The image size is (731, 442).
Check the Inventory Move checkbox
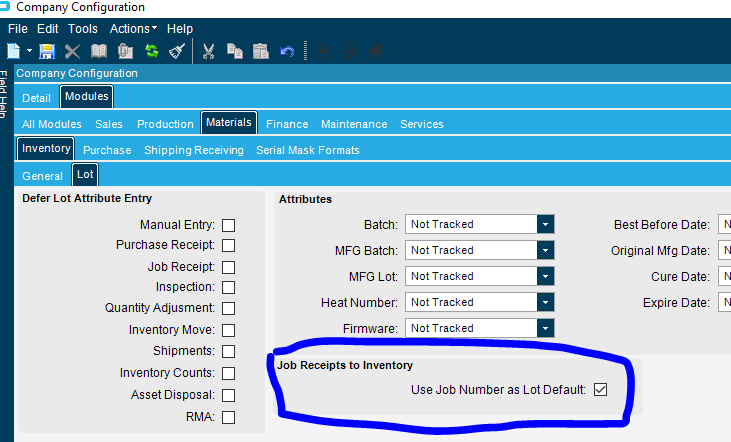pyautogui.click(x=228, y=330)
